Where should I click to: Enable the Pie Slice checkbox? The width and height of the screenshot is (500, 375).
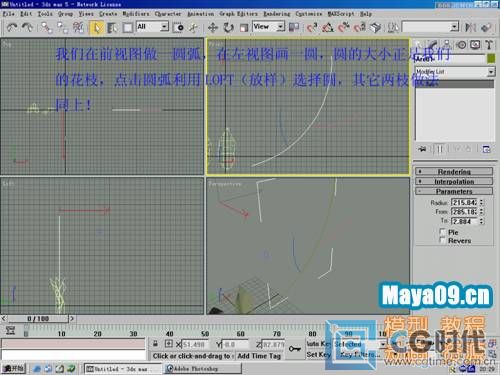tap(442, 232)
